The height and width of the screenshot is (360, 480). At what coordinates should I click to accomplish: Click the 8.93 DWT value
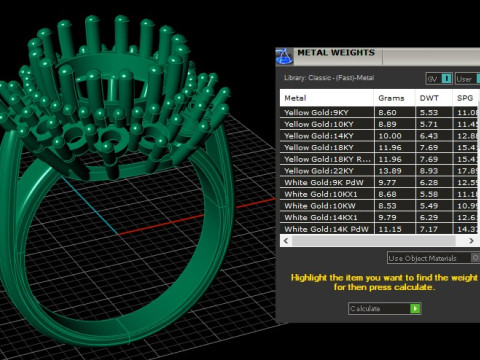click(x=429, y=171)
